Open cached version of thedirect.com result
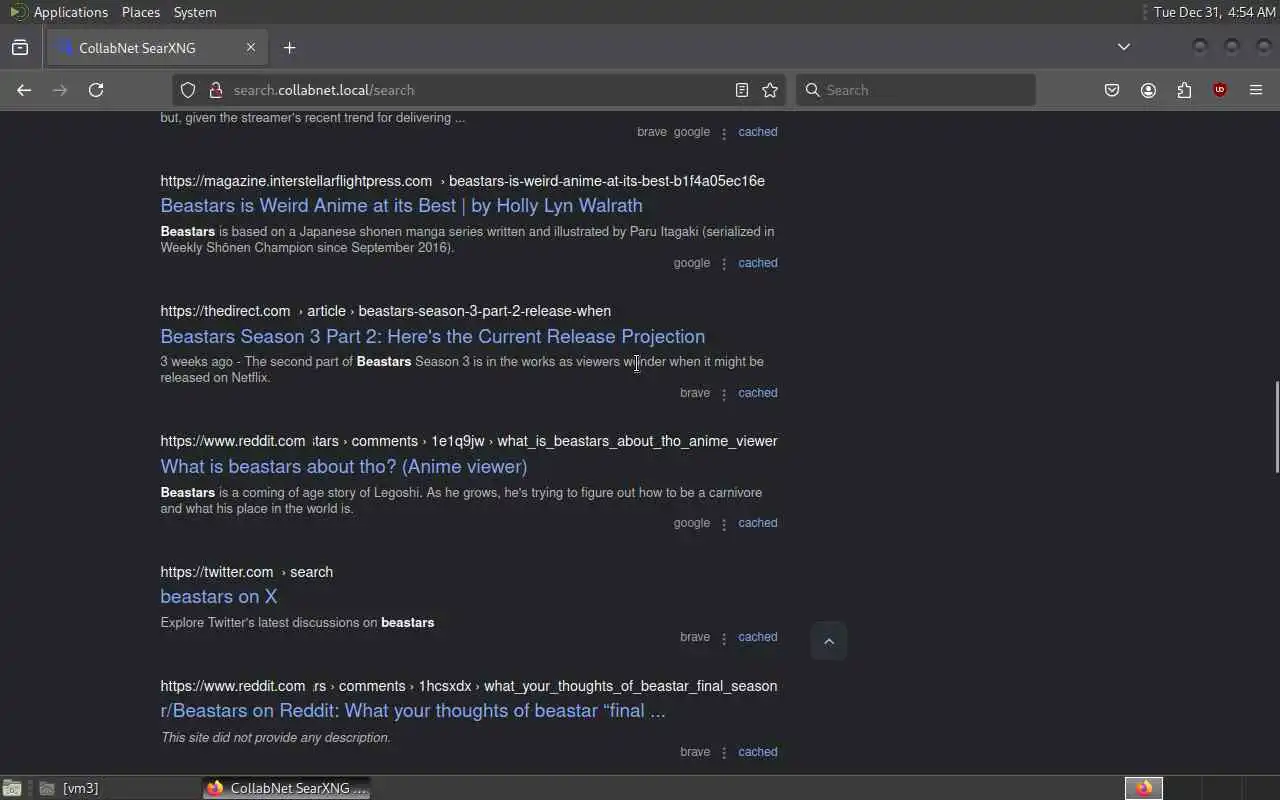1280x800 pixels. tap(757, 393)
